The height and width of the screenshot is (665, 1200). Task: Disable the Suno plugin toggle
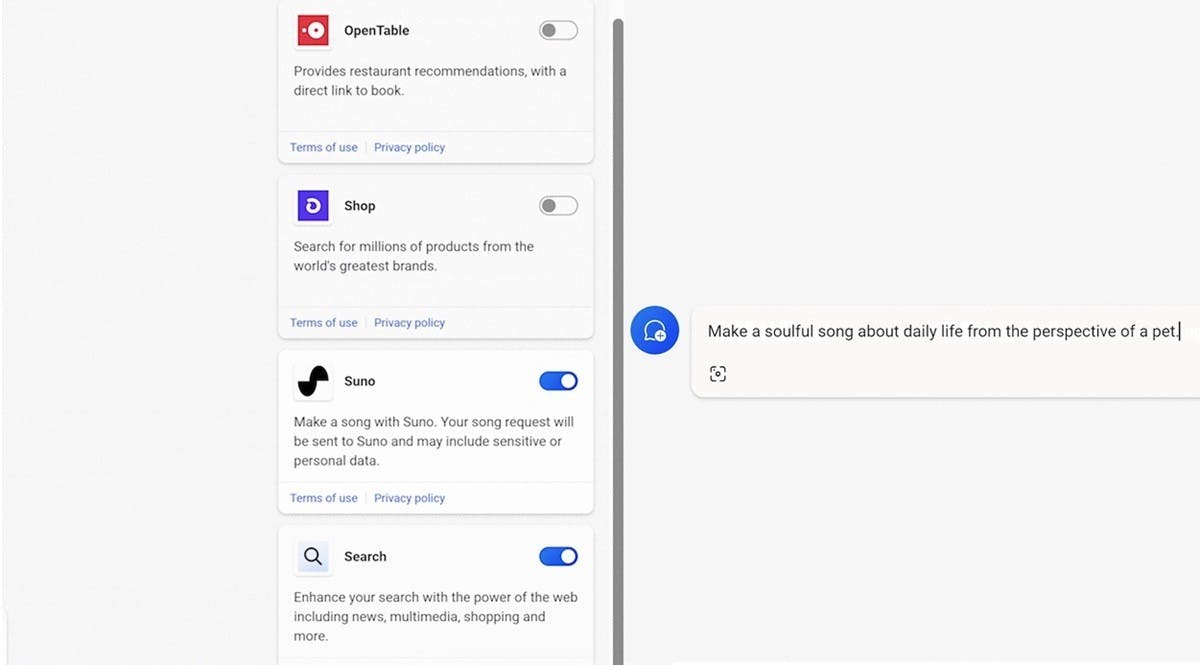[558, 381]
